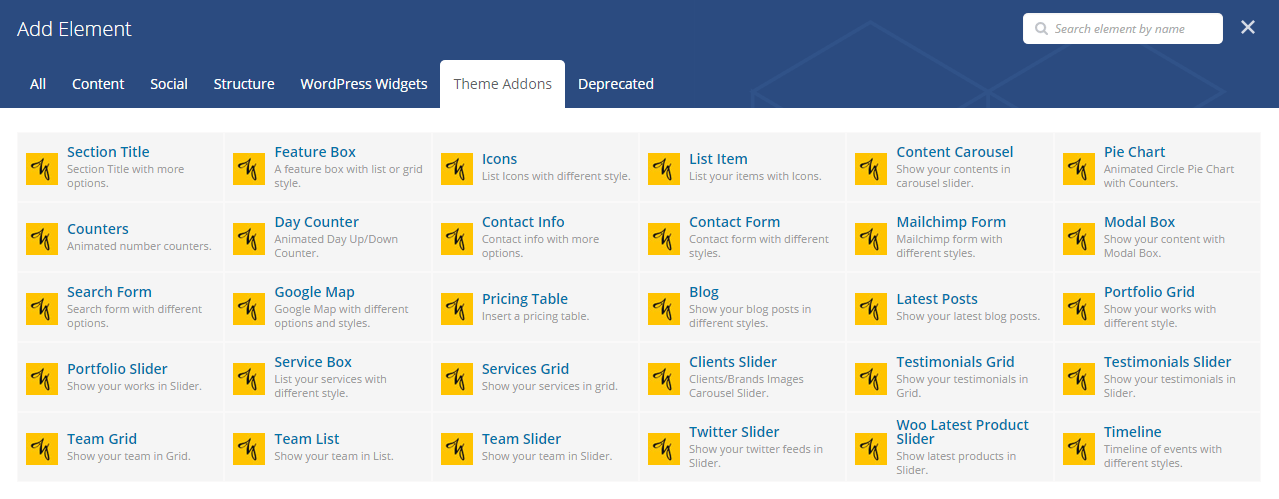Click the Counters element icon
Image resolution: width=1279 pixels, height=499 pixels.
pos(41,239)
